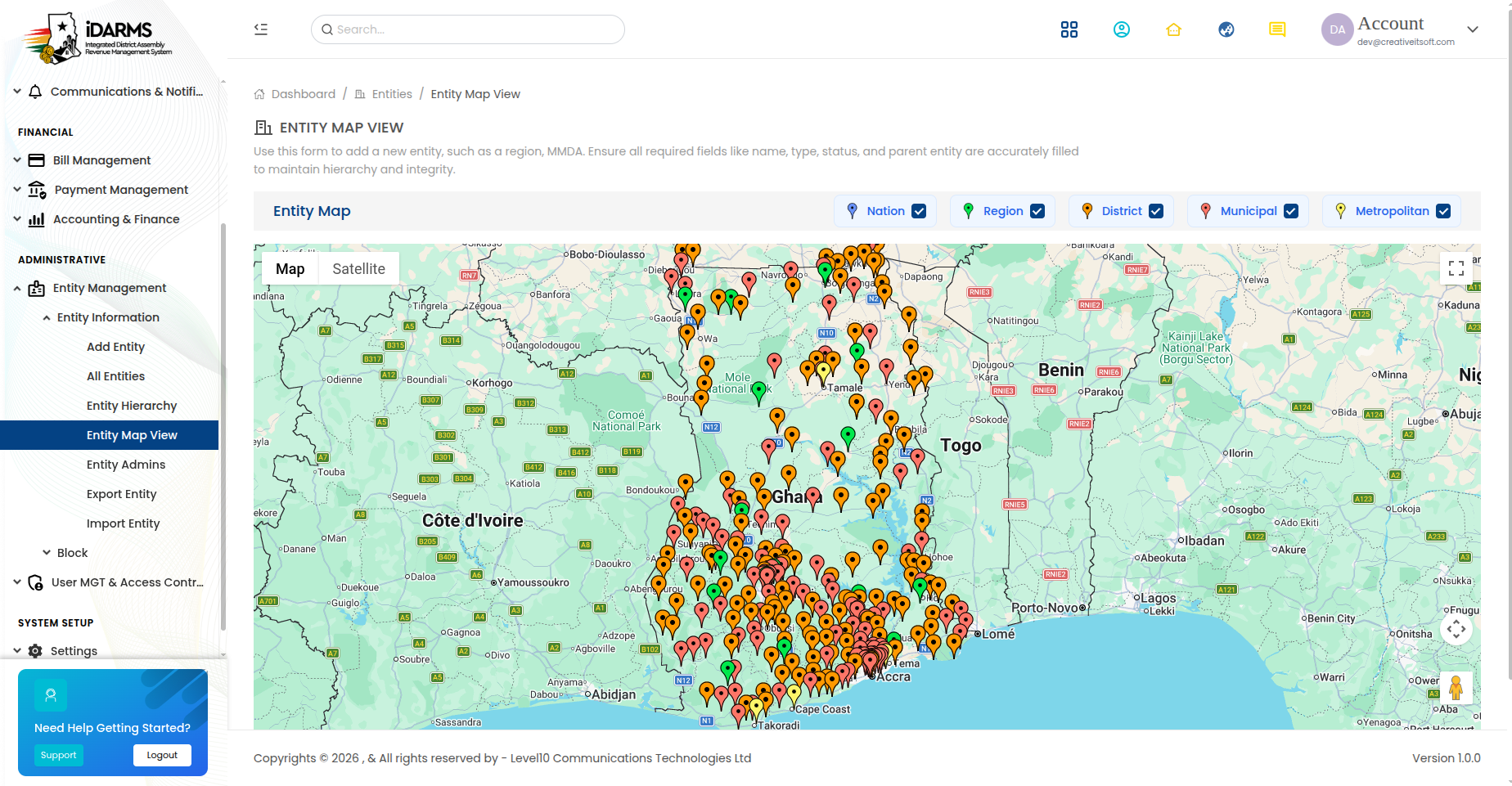Viewport: 1512px width, 786px height.
Task: Toggle the Municipal checkbox
Action: pos(1291,211)
